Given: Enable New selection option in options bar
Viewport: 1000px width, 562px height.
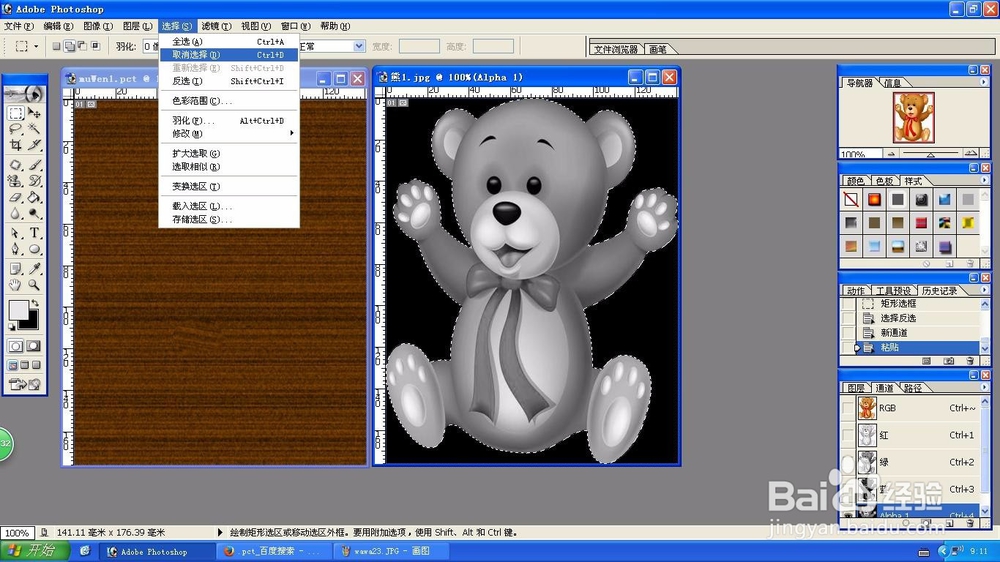Looking at the screenshot, I should [x=56, y=46].
